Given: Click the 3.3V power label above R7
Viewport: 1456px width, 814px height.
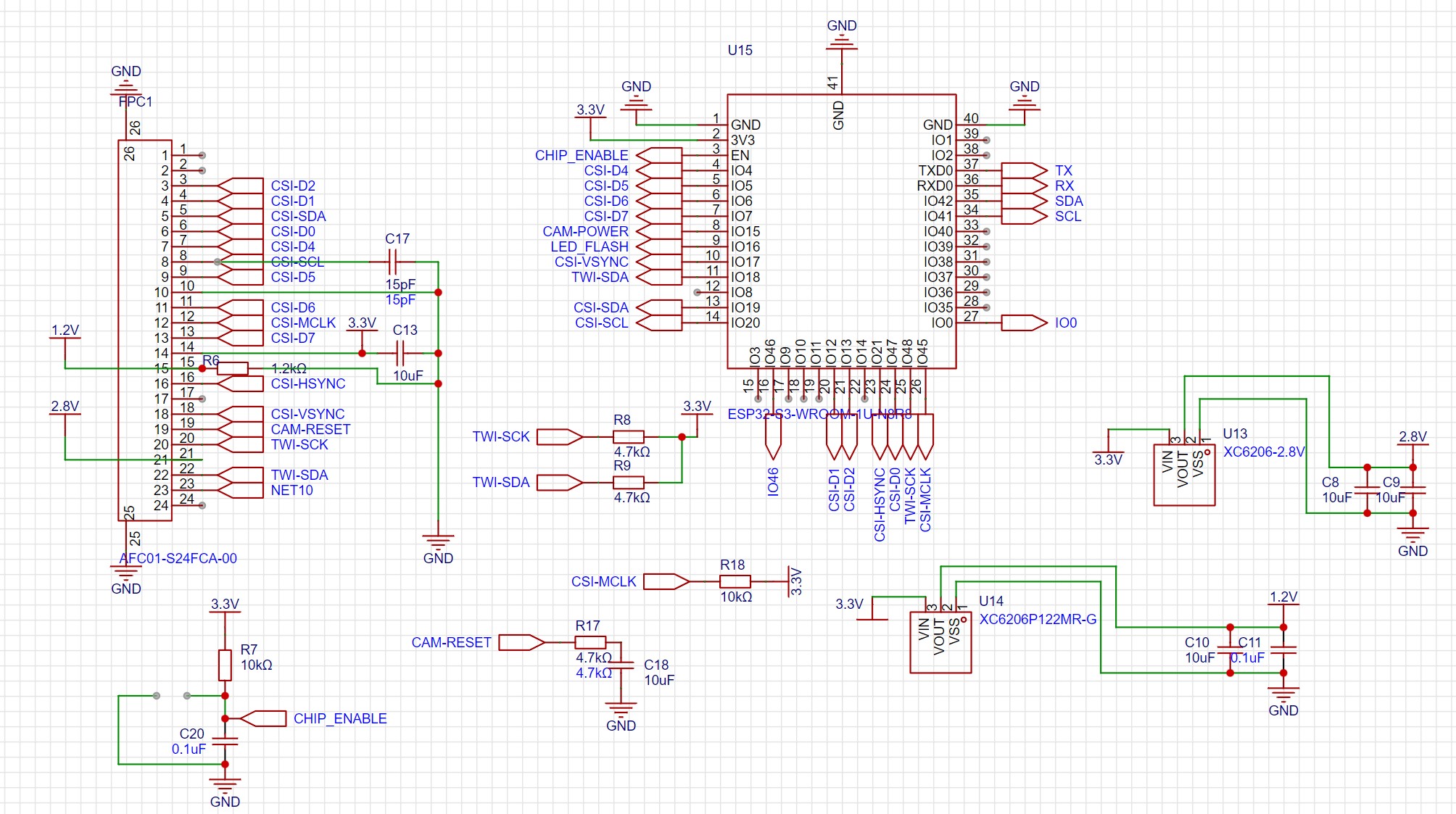Looking at the screenshot, I should click(x=225, y=604).
